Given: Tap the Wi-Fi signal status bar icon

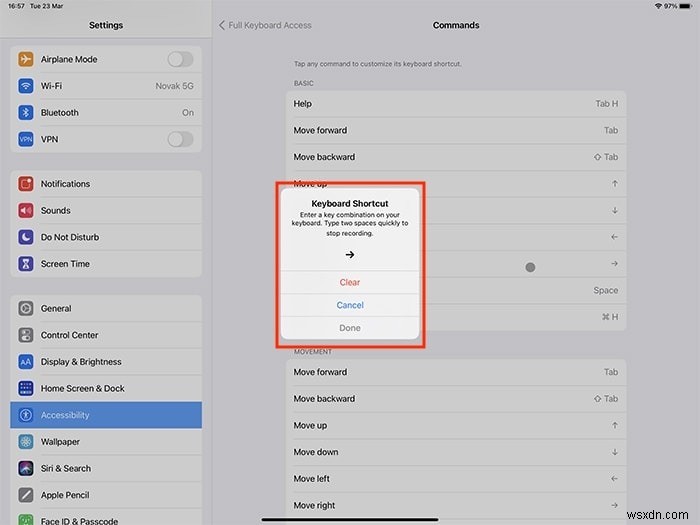Looking at the screenshot, I should pos(658,6).
